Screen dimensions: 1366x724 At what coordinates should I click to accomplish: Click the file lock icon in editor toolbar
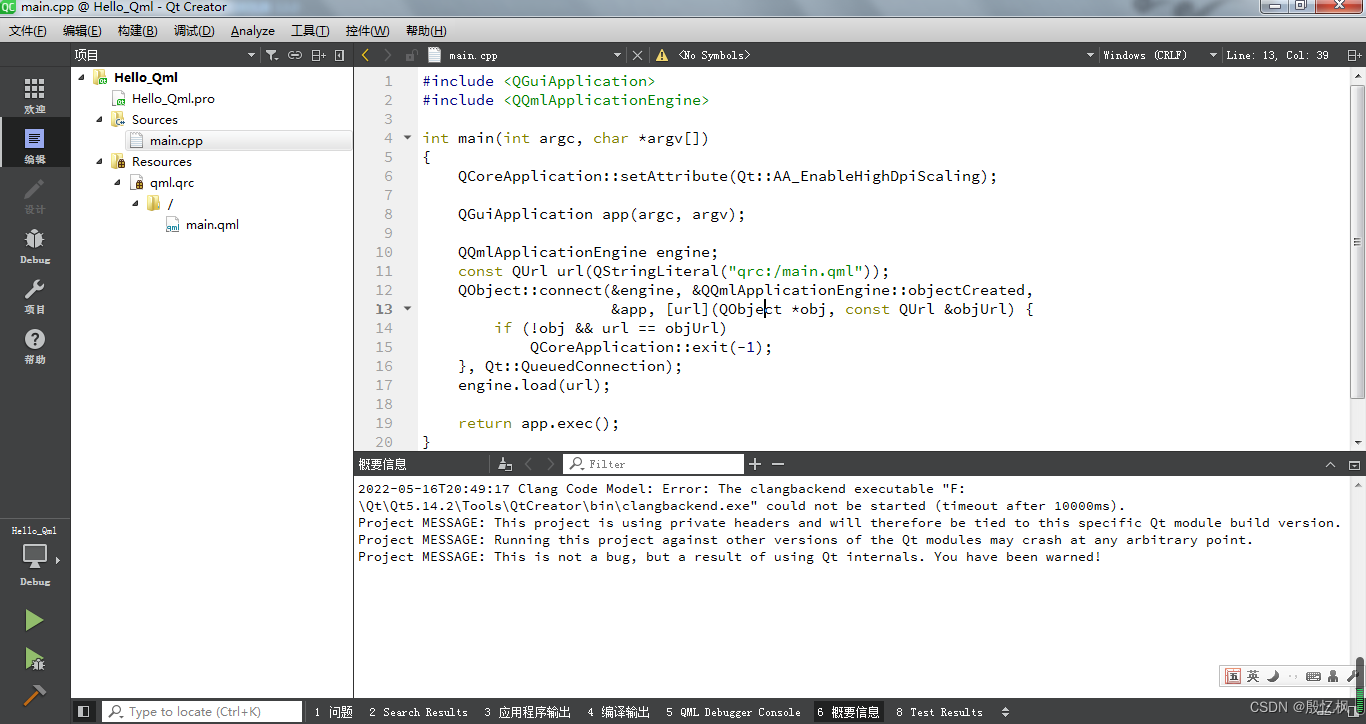pos(411,55)
